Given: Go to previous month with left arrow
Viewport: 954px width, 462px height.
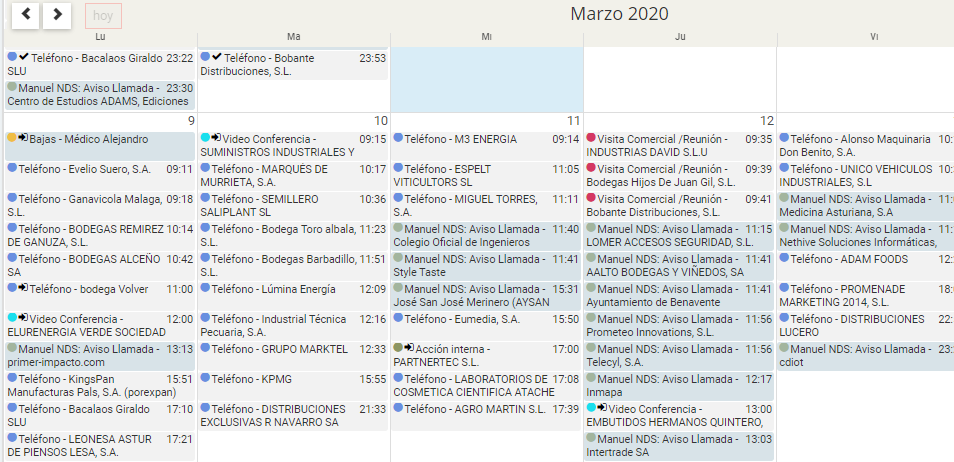Looking at the screenshot, I should (x=26, y=15).
